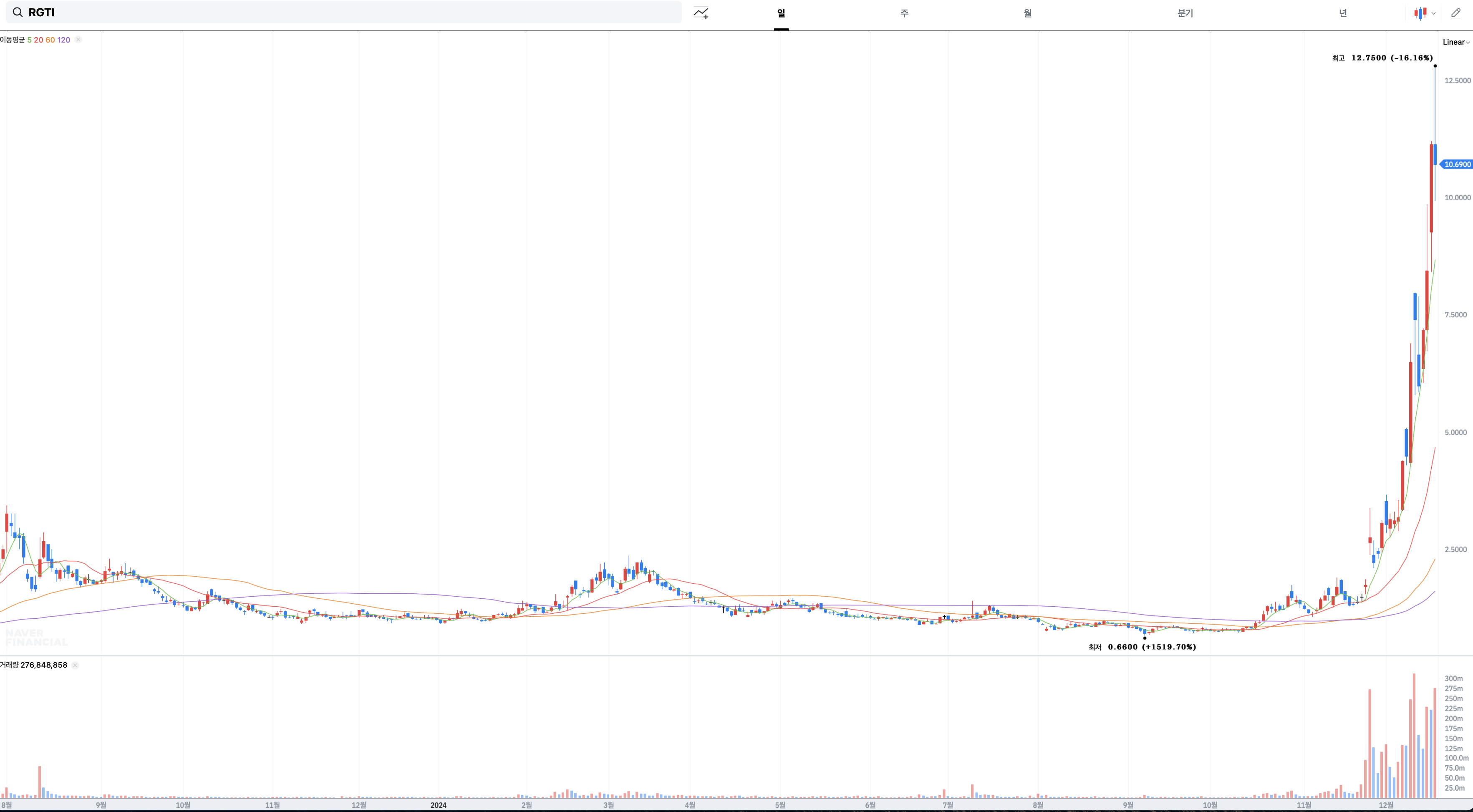Image resolution: width=1473 pixels, height=812 pixels.
Task: Click the 최저 0.6600 low marker
Action: click(1142, 647)
